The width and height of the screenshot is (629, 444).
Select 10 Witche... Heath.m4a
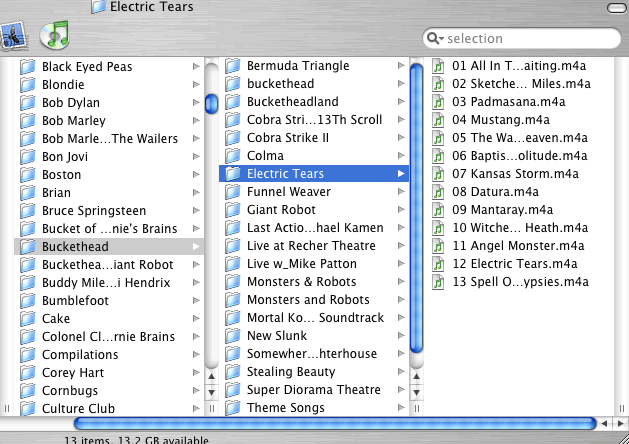[519, 228]
